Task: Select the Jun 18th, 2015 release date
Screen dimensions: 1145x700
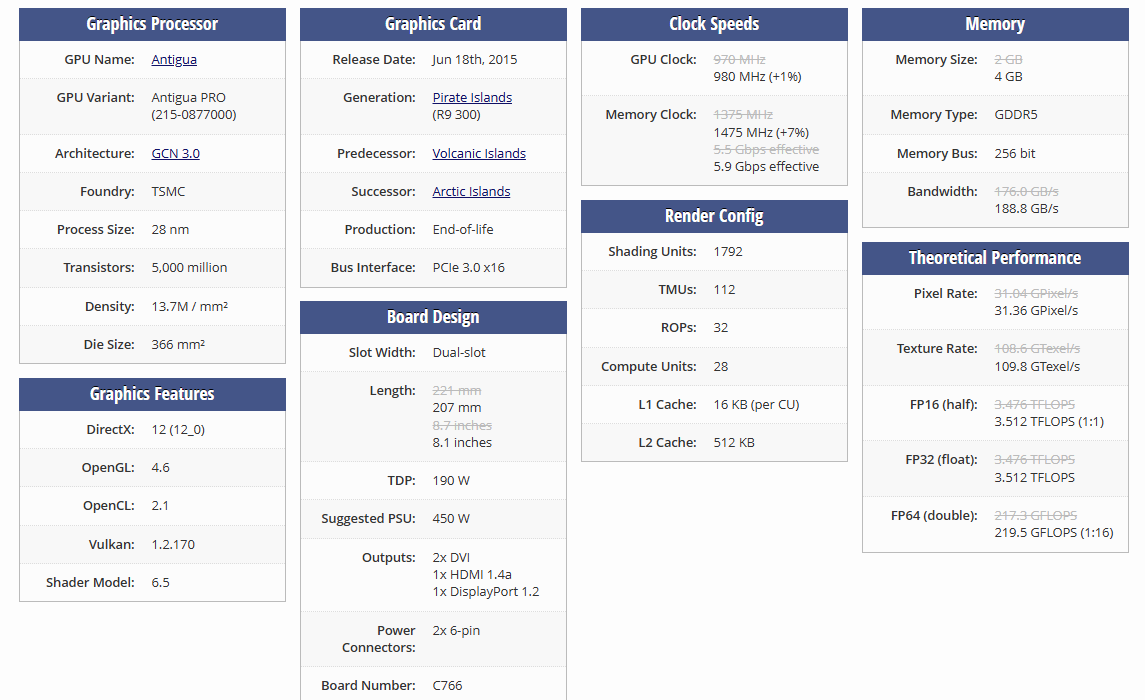Action: pos(475,60)
